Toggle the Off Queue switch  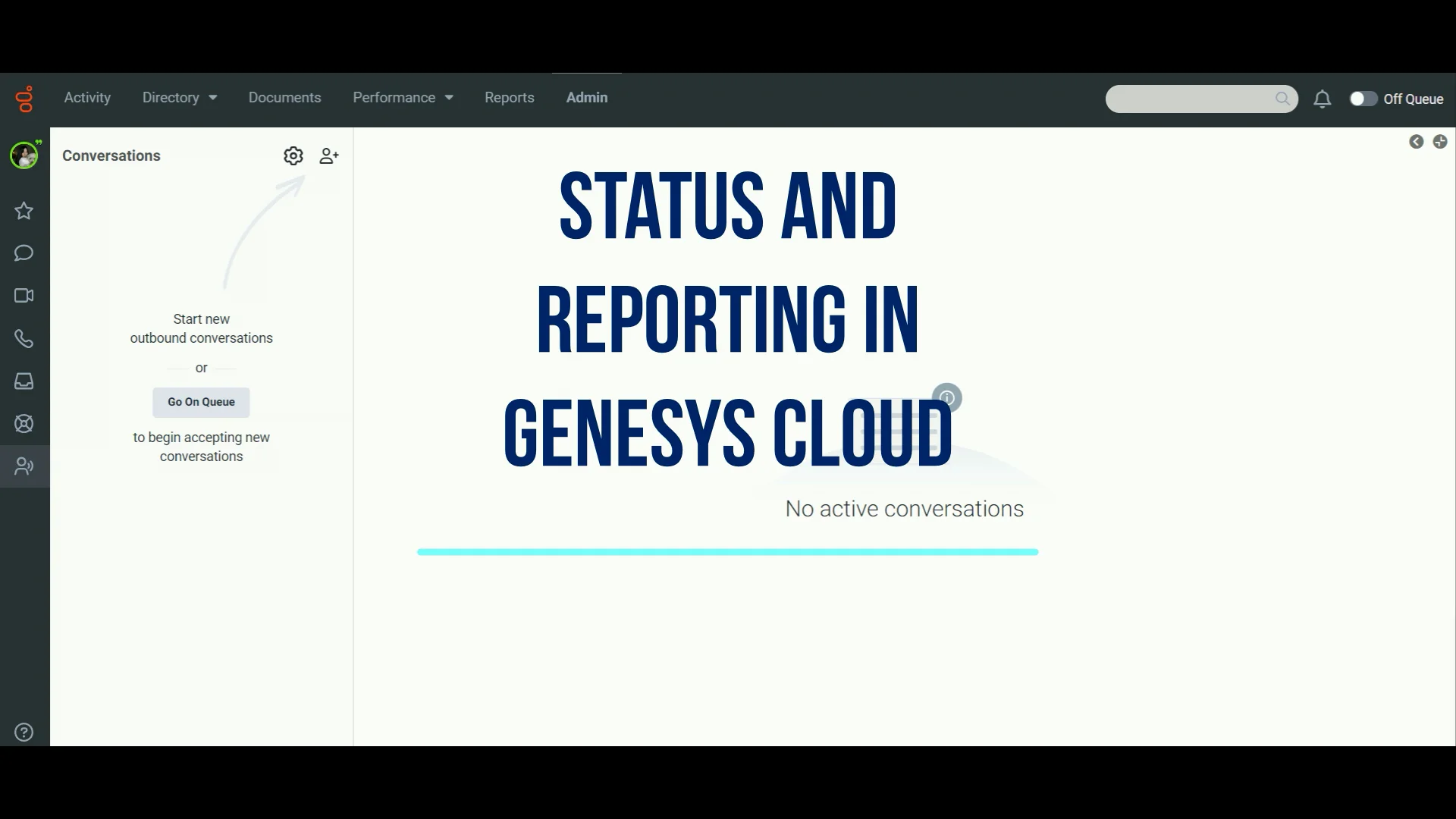1363,99
